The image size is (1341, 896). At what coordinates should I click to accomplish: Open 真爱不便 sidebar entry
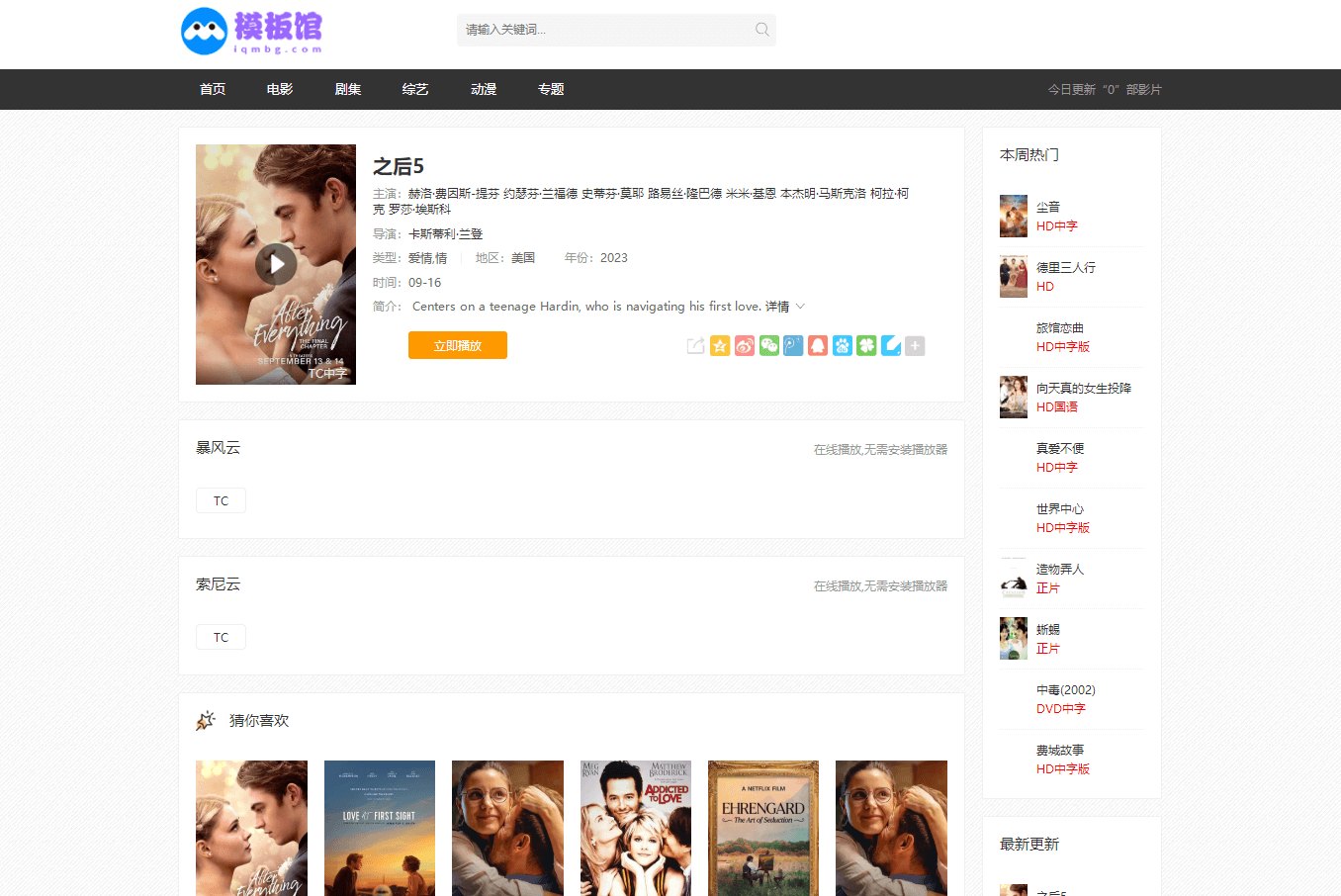(1060, 448)
